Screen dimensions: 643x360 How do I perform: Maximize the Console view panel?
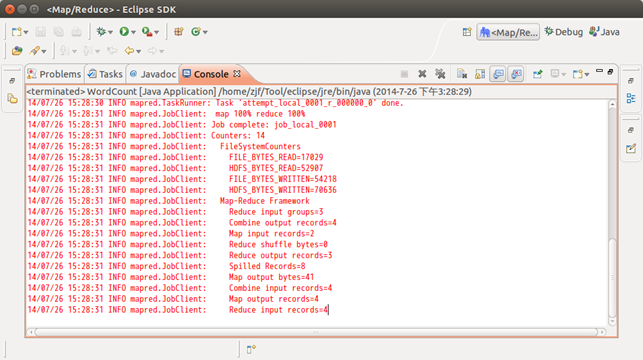coord(610,72)
